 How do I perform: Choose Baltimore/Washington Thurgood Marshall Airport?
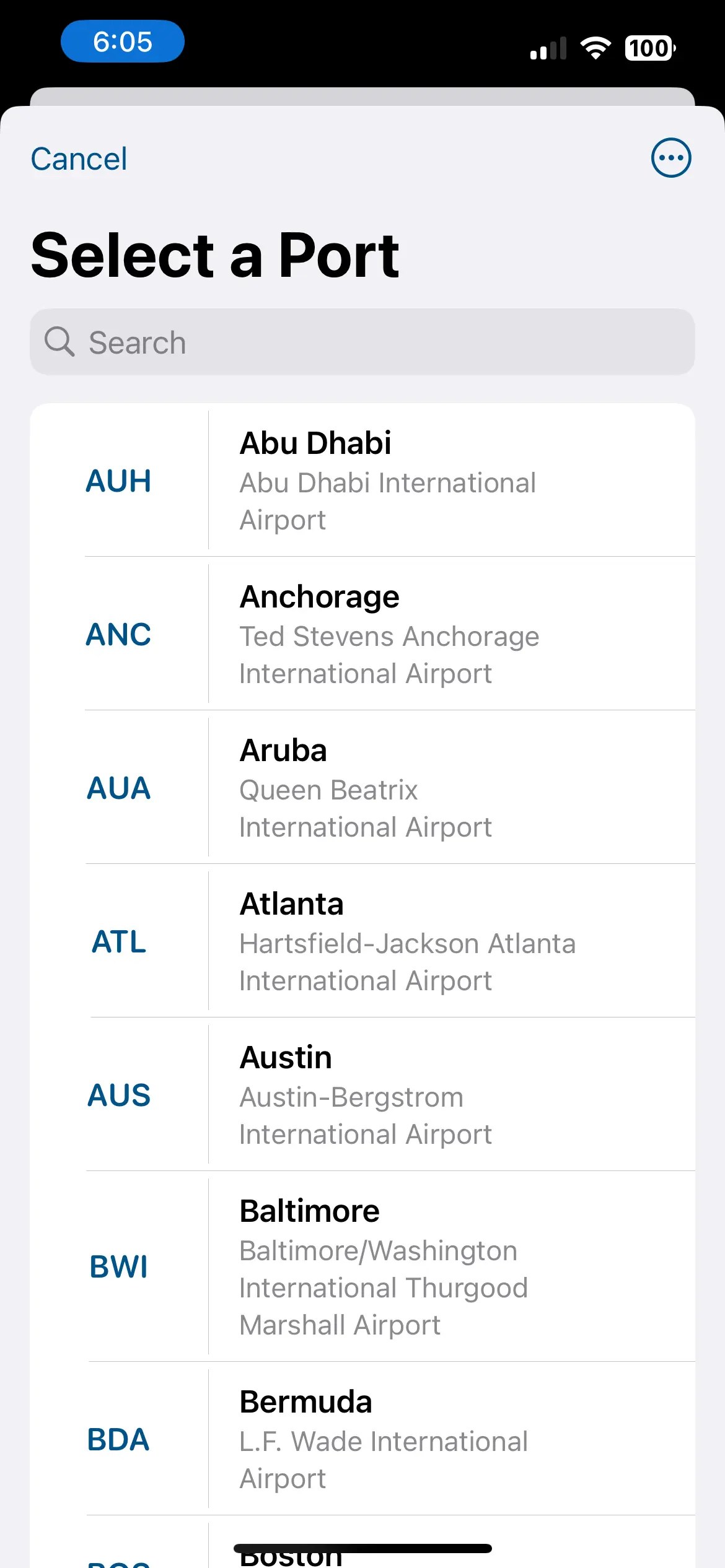(362, 1266)
